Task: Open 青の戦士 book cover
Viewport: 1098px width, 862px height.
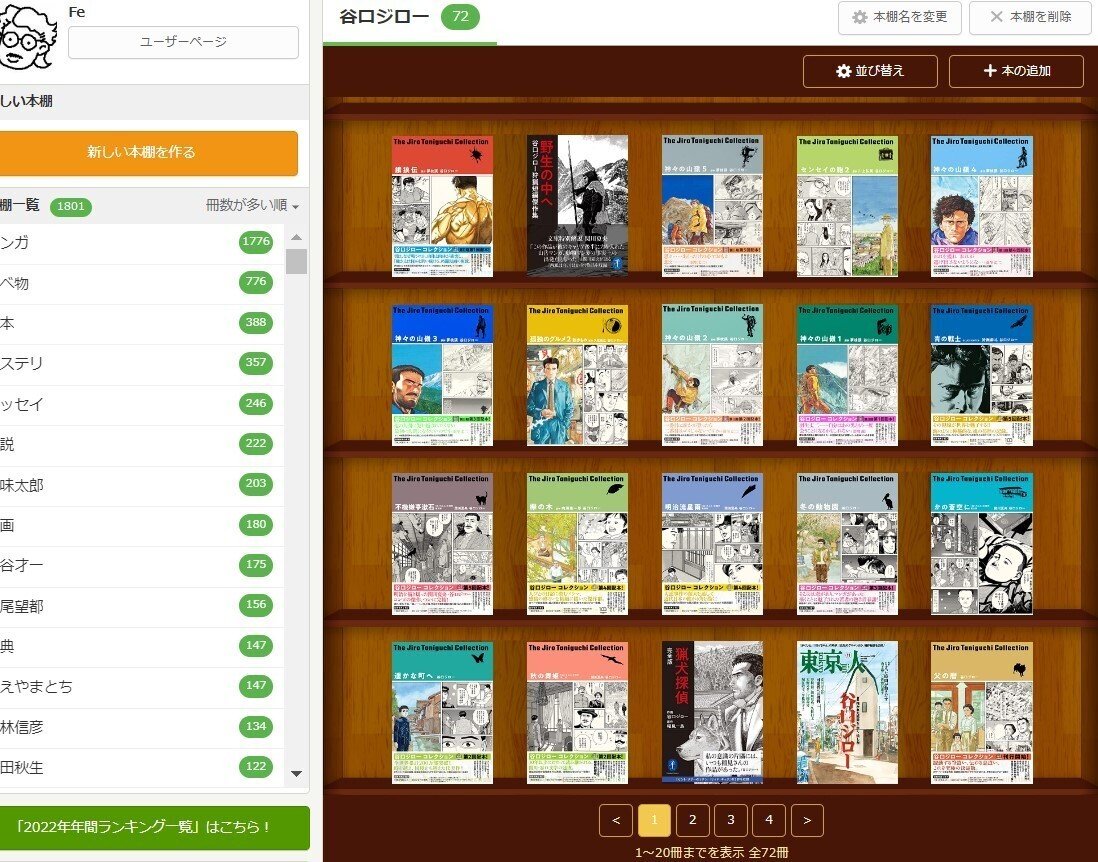Action: coord(982,375)
